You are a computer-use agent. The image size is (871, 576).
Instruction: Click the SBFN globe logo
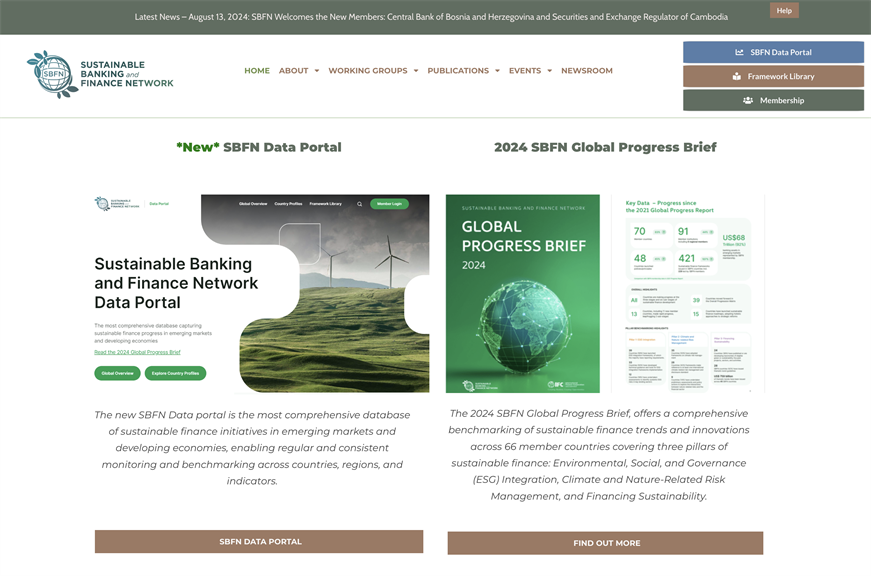click(x=52, y=74)
